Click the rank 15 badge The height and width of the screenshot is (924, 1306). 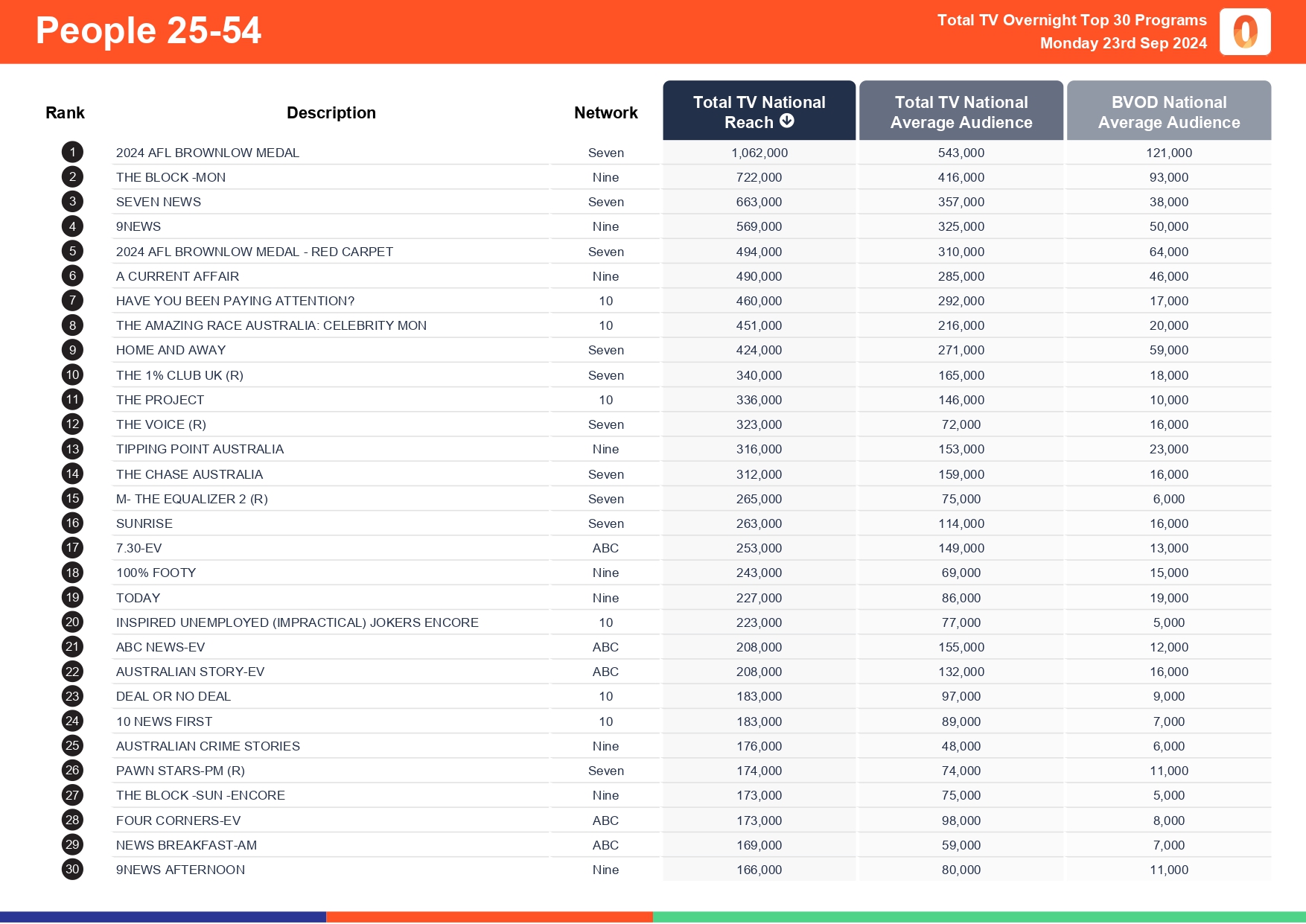71,499
